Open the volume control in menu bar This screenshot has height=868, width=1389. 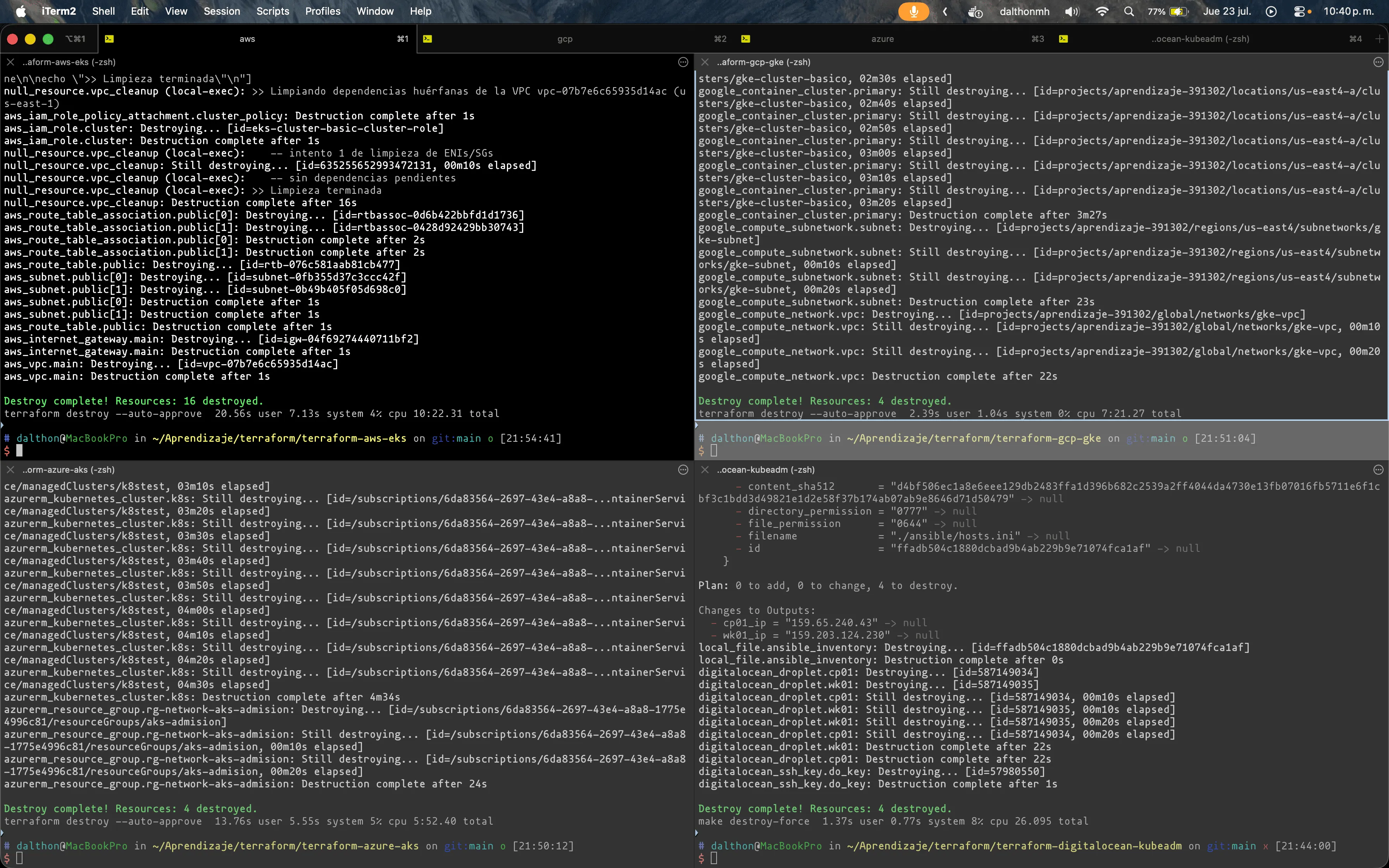pos(1072,12)
